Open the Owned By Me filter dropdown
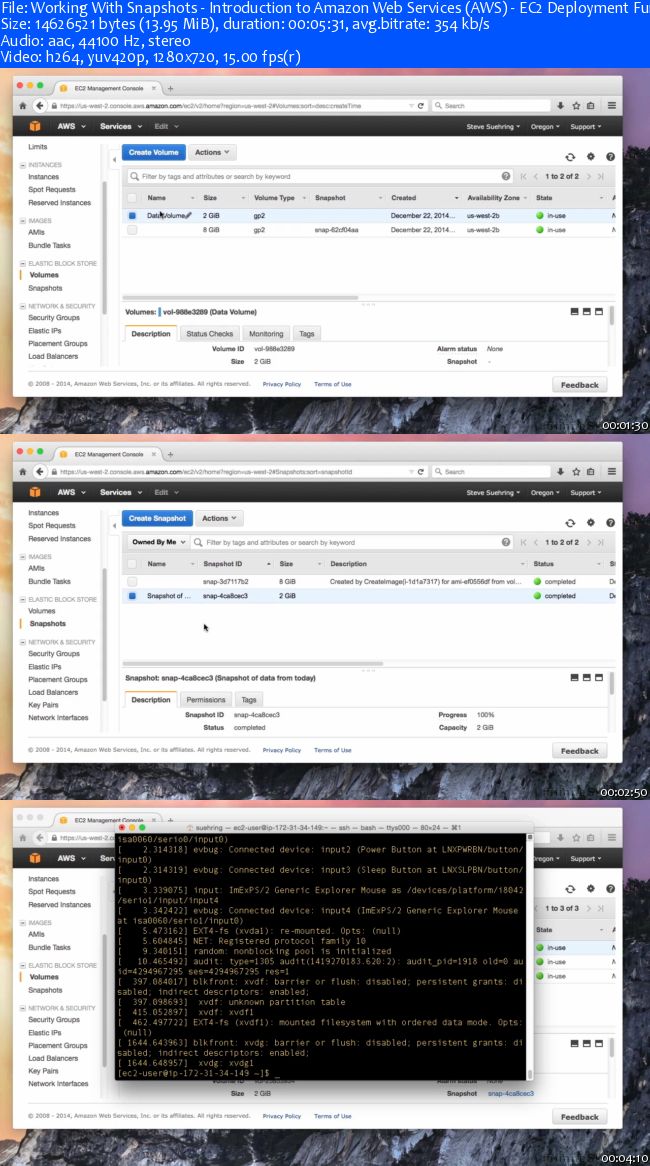 pos(158,542)
